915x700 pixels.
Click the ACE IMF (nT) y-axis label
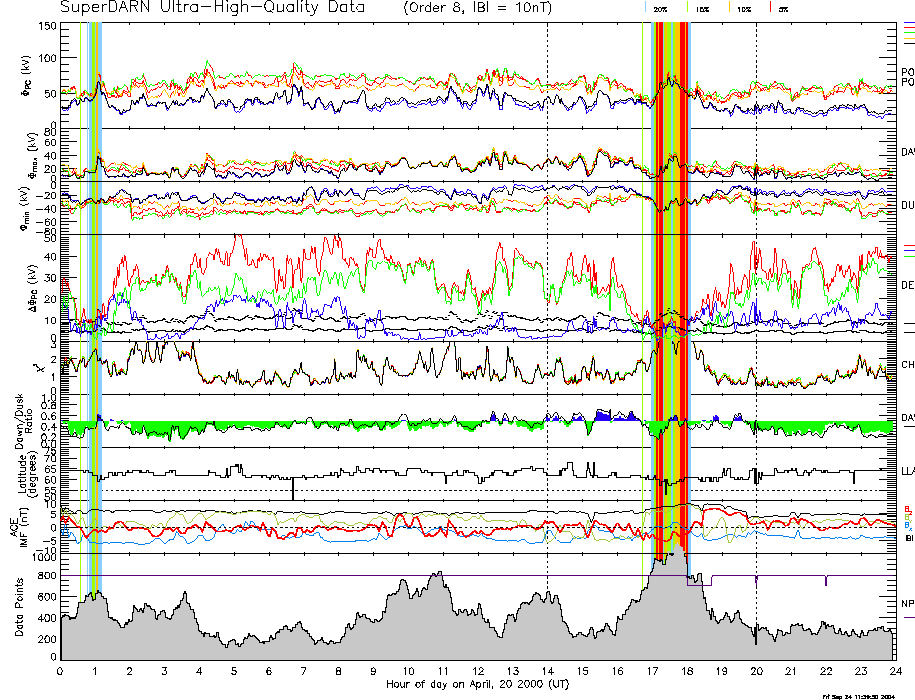click(19, 526)
